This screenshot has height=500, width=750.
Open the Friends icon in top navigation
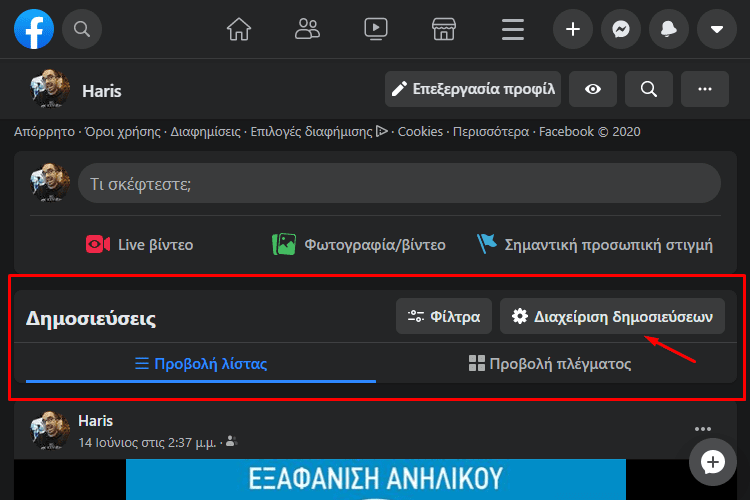(307, 29)
